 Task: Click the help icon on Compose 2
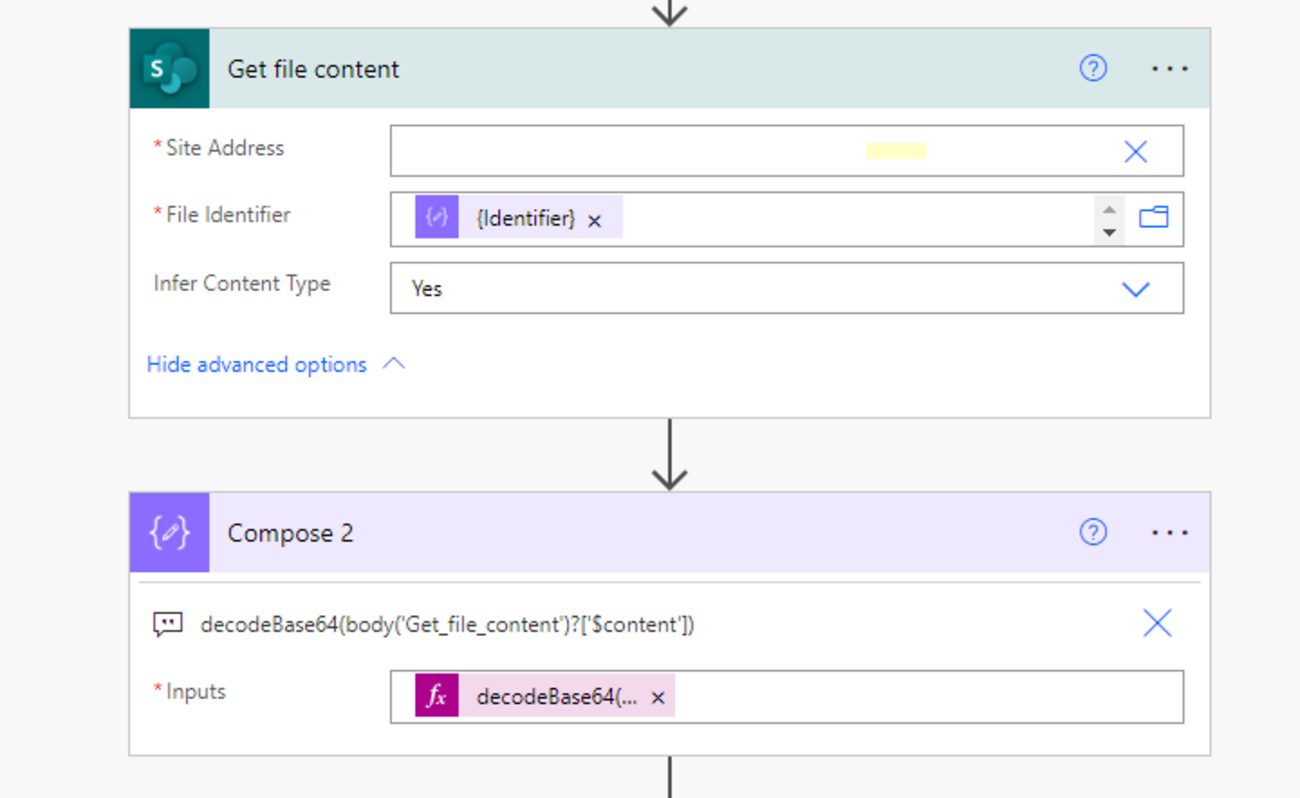pyautogui.click(x=1093, y=533)
